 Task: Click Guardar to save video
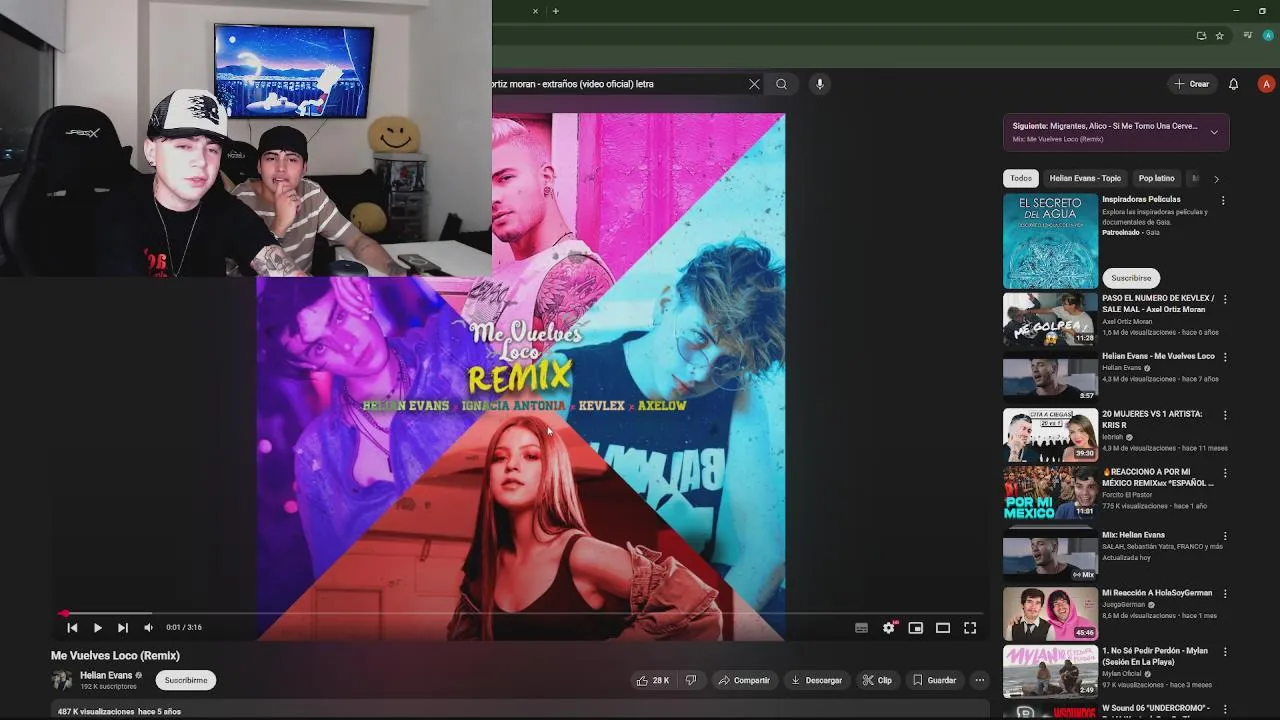(x=934, y=680)
